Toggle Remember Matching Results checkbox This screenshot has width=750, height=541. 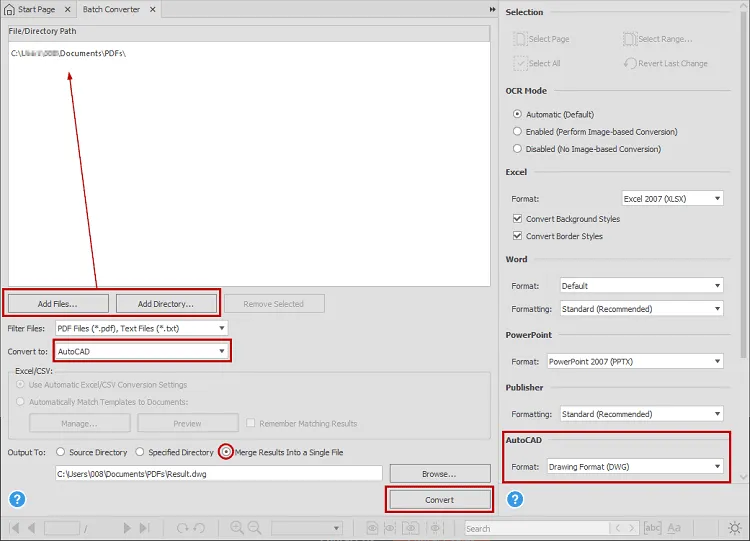[x=250, y=423]
